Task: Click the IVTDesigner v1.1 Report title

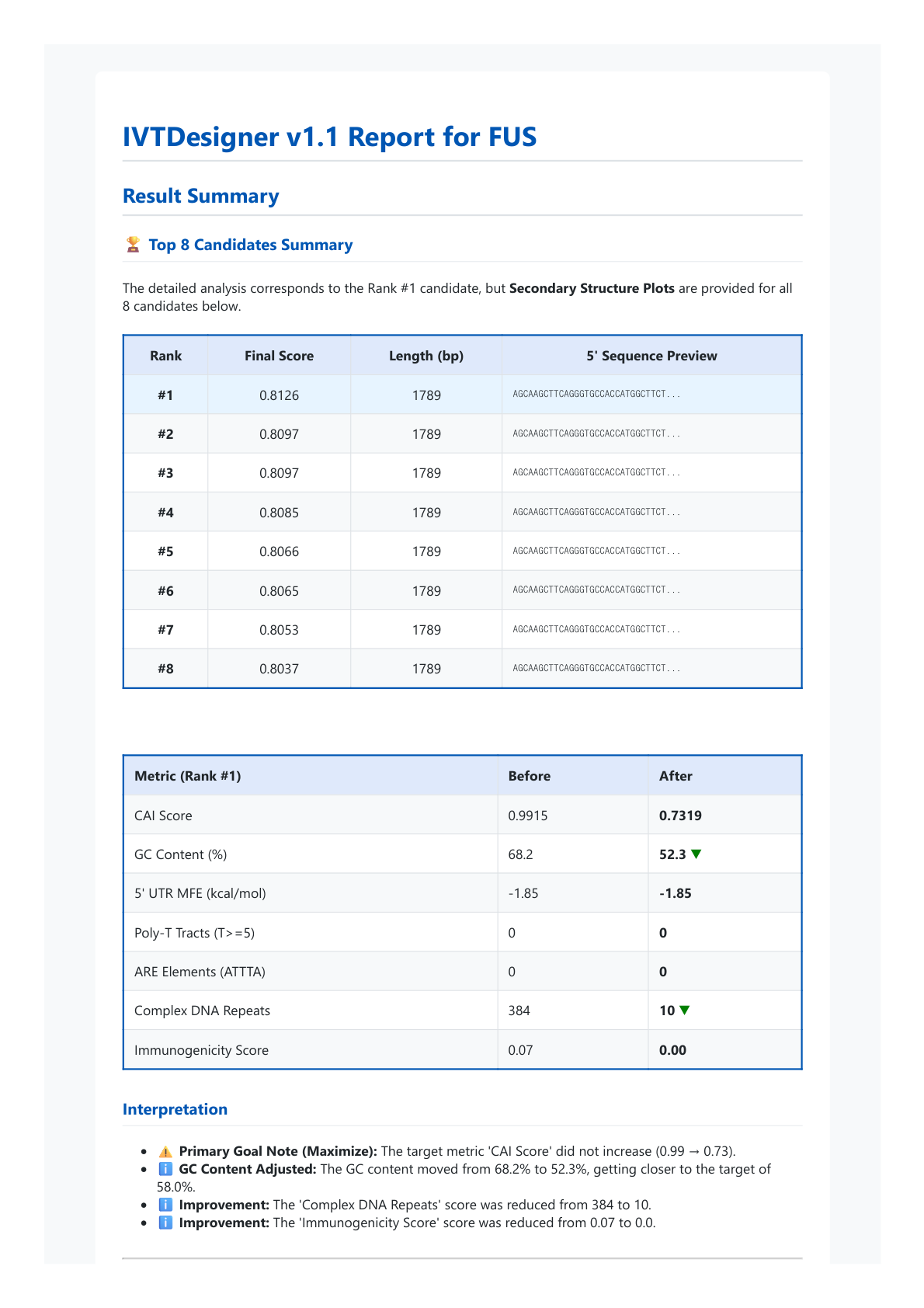Action: tap(329, 137)
